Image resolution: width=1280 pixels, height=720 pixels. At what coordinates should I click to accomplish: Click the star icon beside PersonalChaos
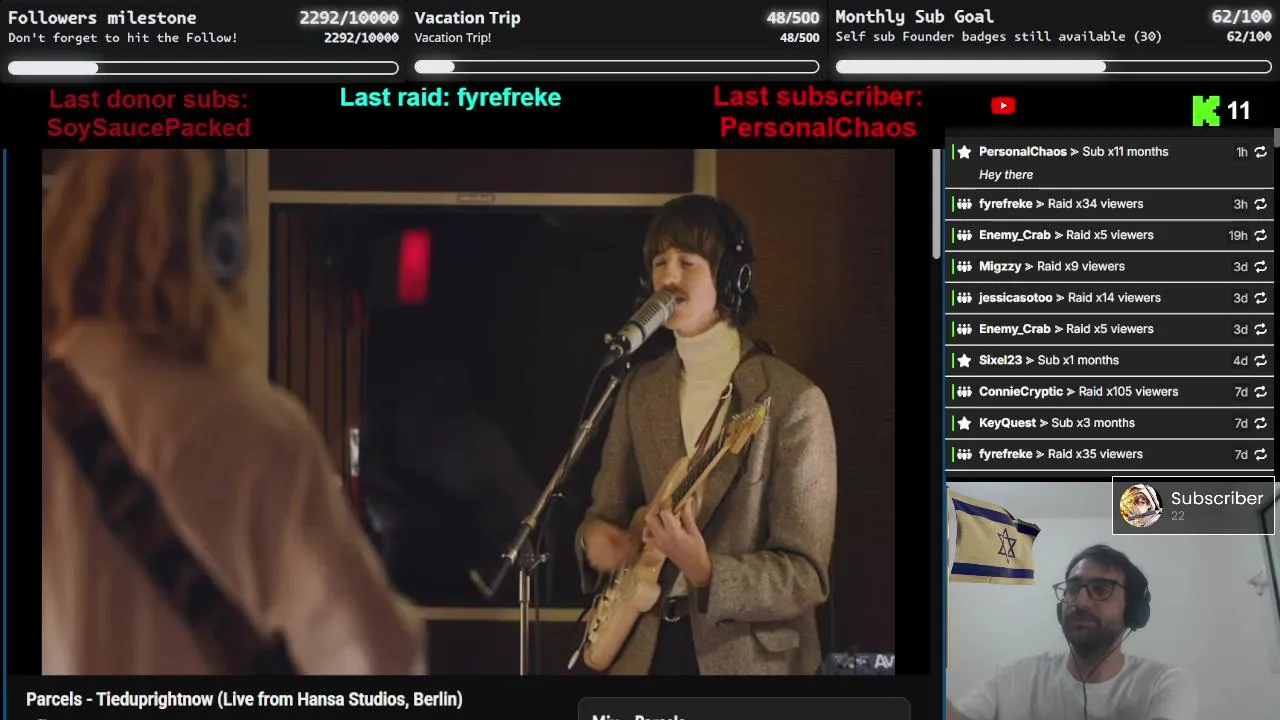point(964,152)
